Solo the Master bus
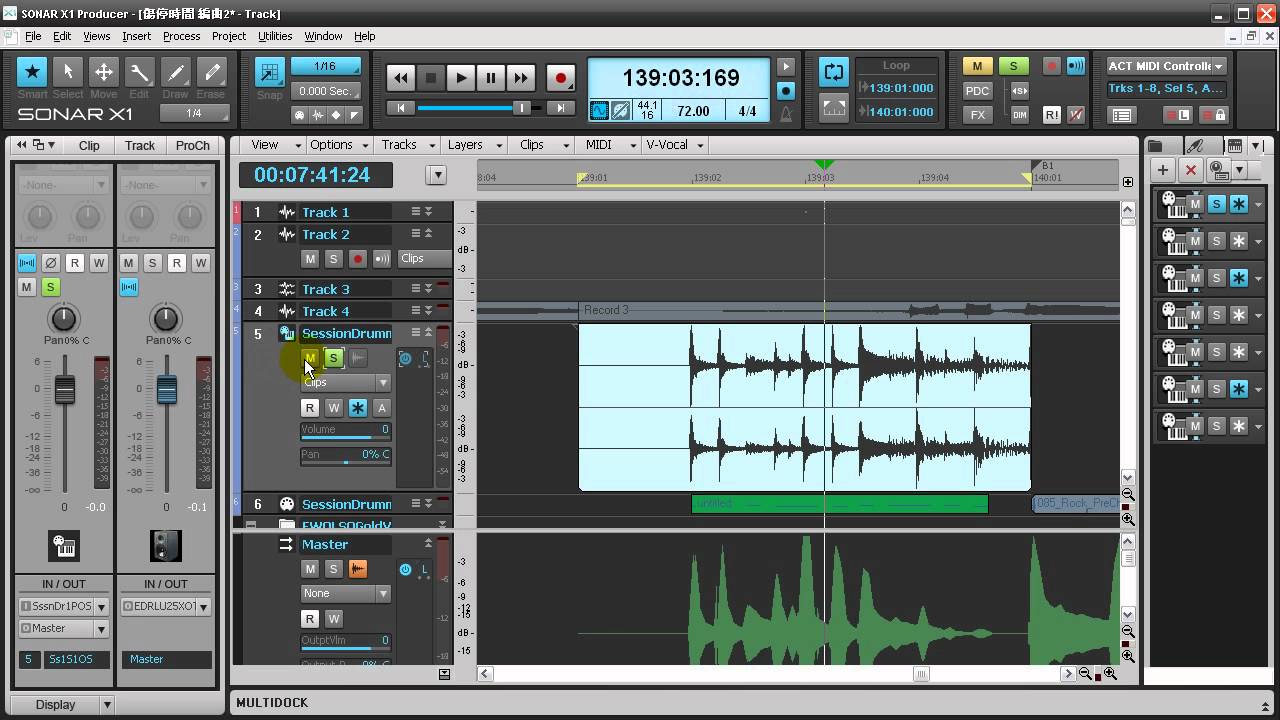Screen dimensions: 1280x720 point(334,569)
